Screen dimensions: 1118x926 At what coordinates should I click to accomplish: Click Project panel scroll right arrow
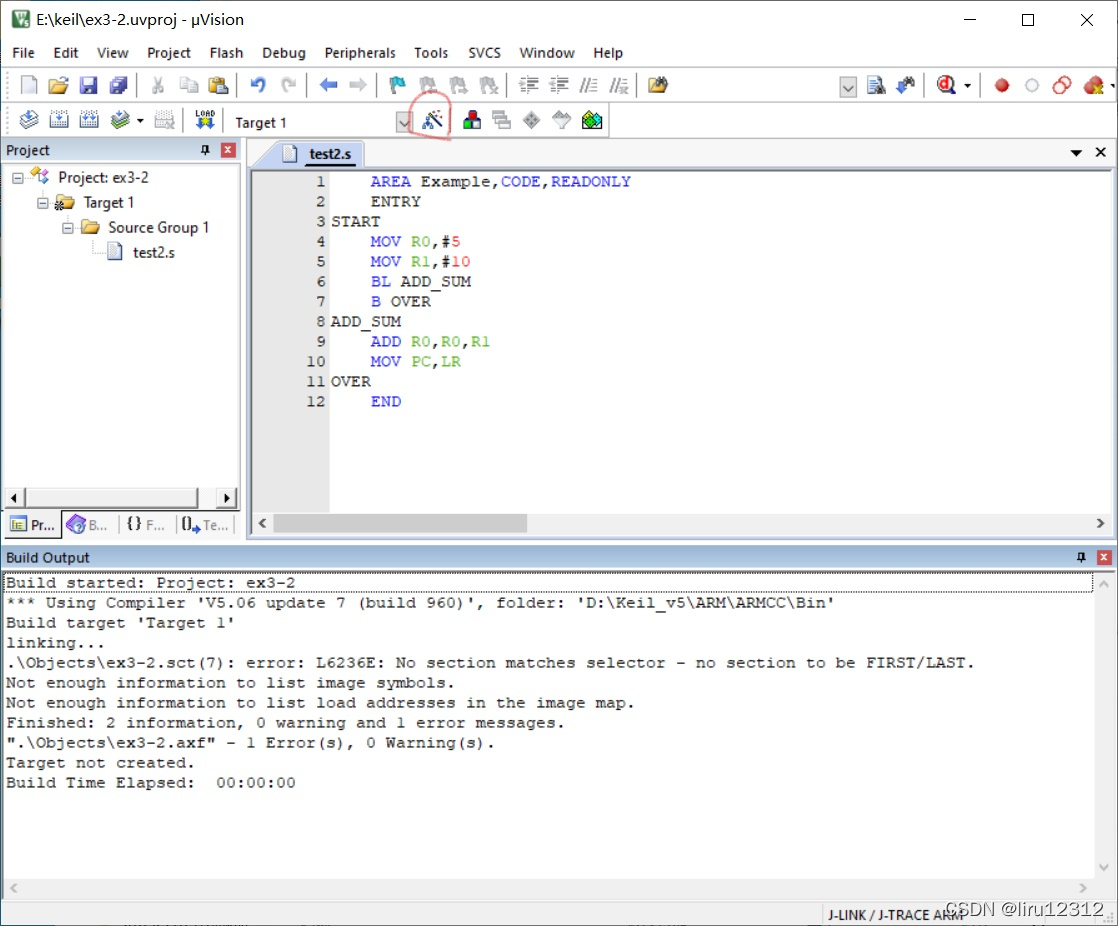(x=227, y=498)
